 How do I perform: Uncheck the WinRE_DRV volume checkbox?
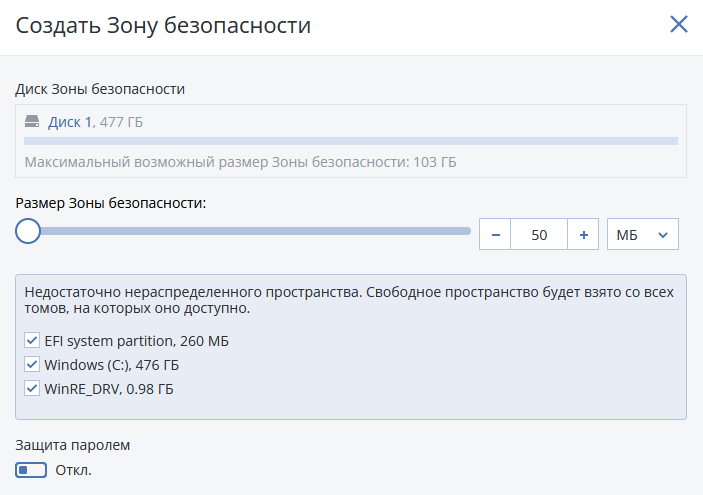pyautogui.click(x=32, y=388)
